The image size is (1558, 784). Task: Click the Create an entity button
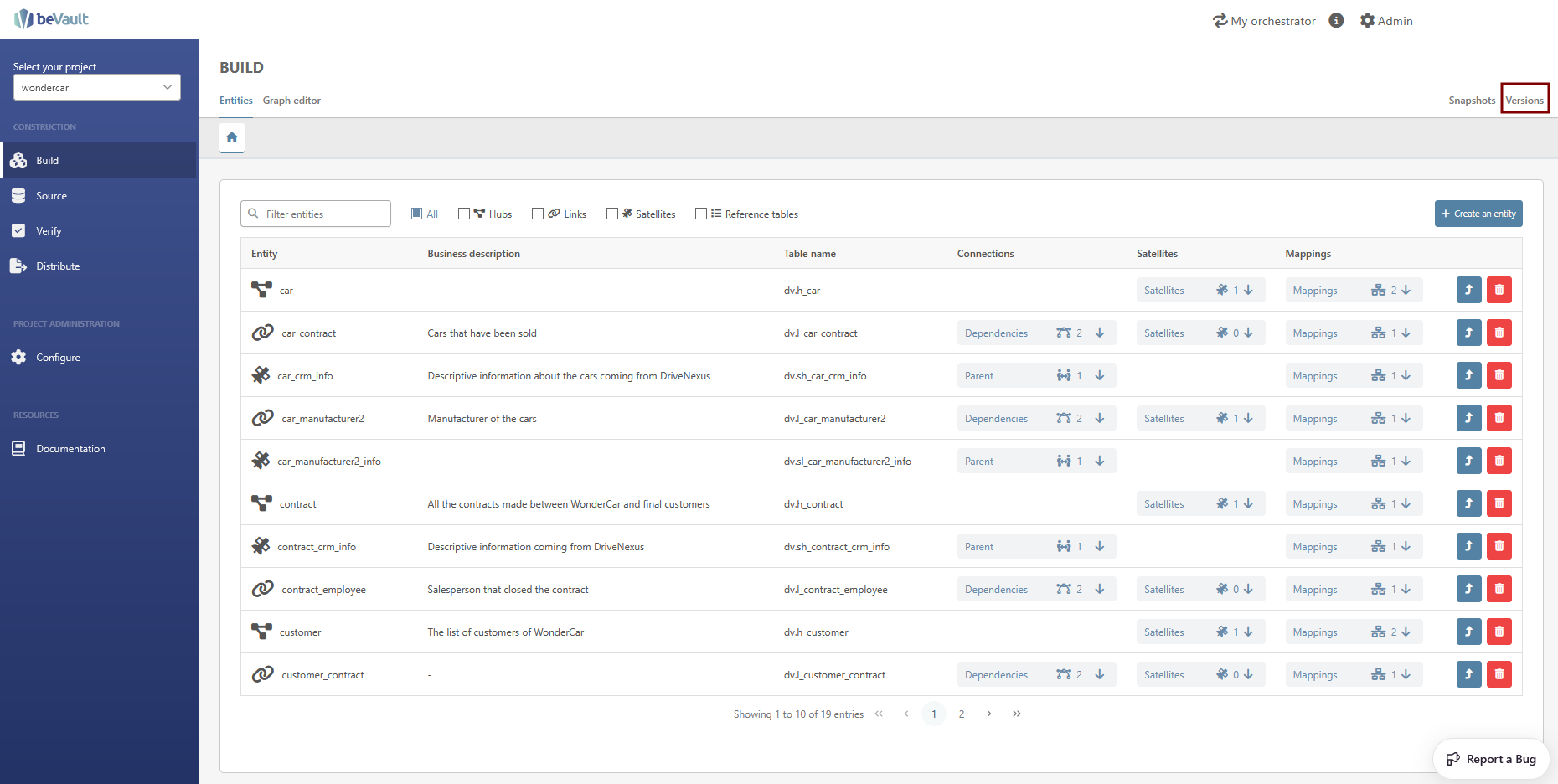coord(1478,214)
